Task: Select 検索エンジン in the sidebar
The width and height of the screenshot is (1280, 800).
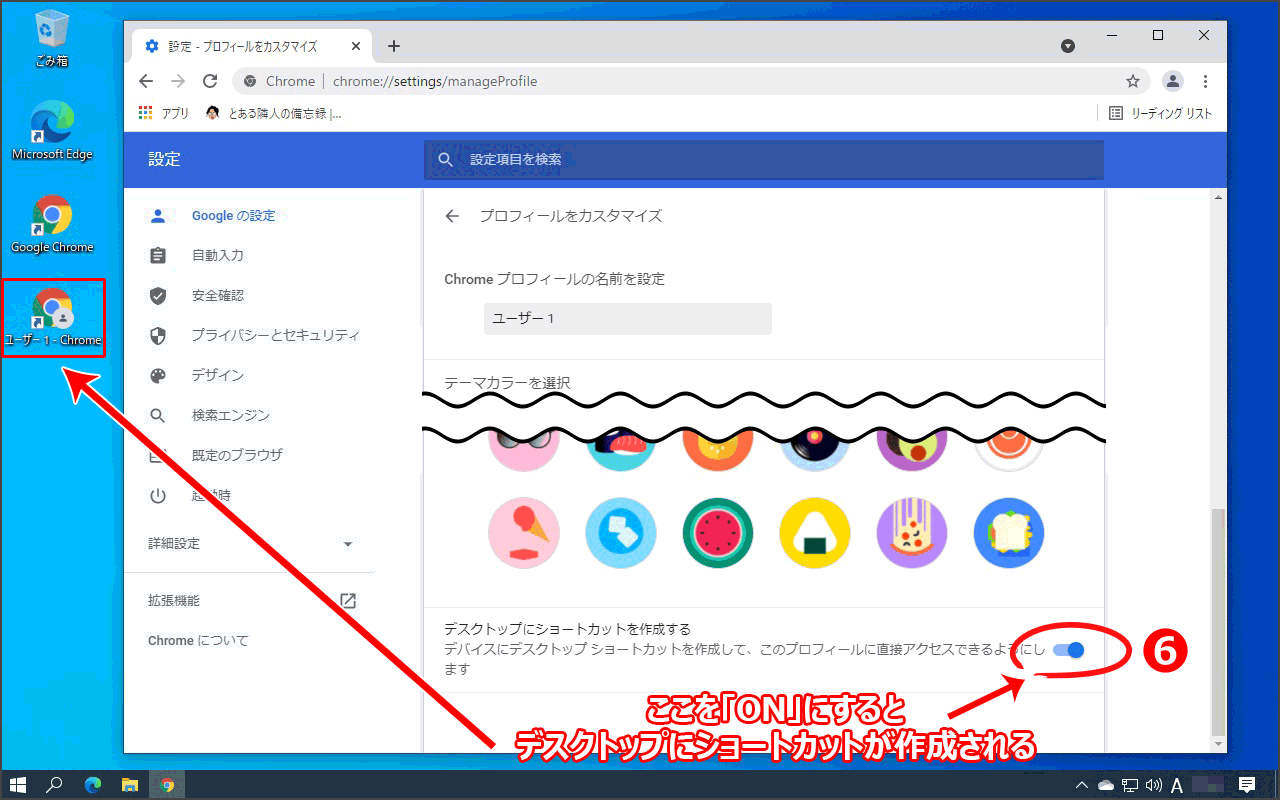Action: (x=231, y=415)
